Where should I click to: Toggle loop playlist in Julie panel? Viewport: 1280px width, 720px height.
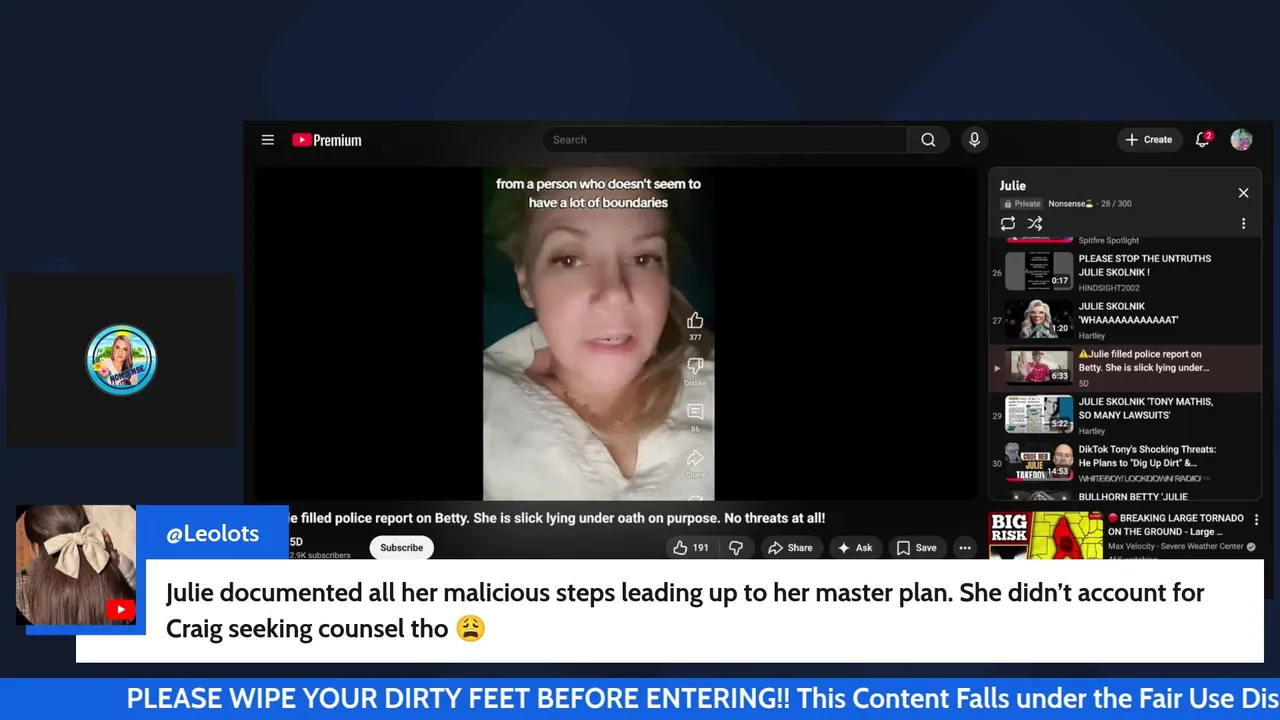[1008, 224]
